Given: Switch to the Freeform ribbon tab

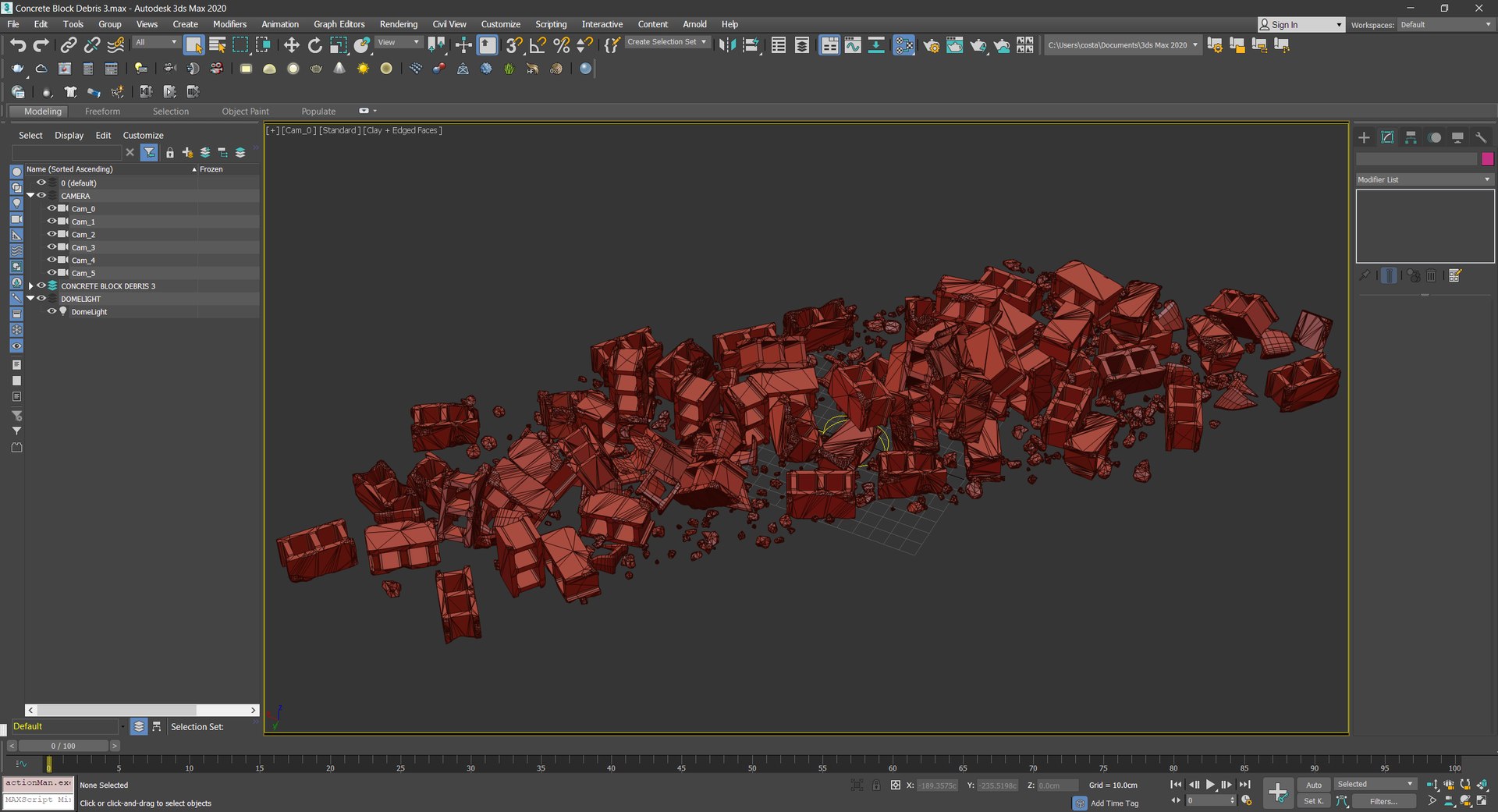Looking at the screenshot, I should tap(102, 112).
